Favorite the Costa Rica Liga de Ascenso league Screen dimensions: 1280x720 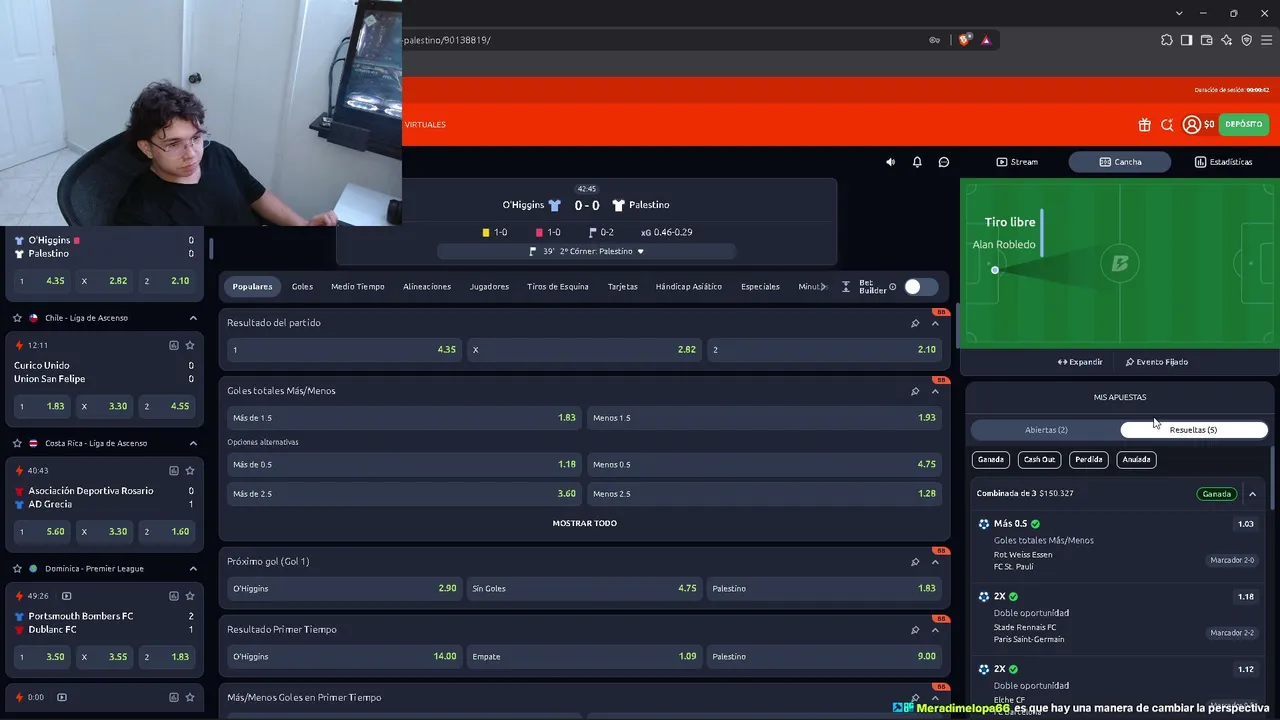point(17,443)
